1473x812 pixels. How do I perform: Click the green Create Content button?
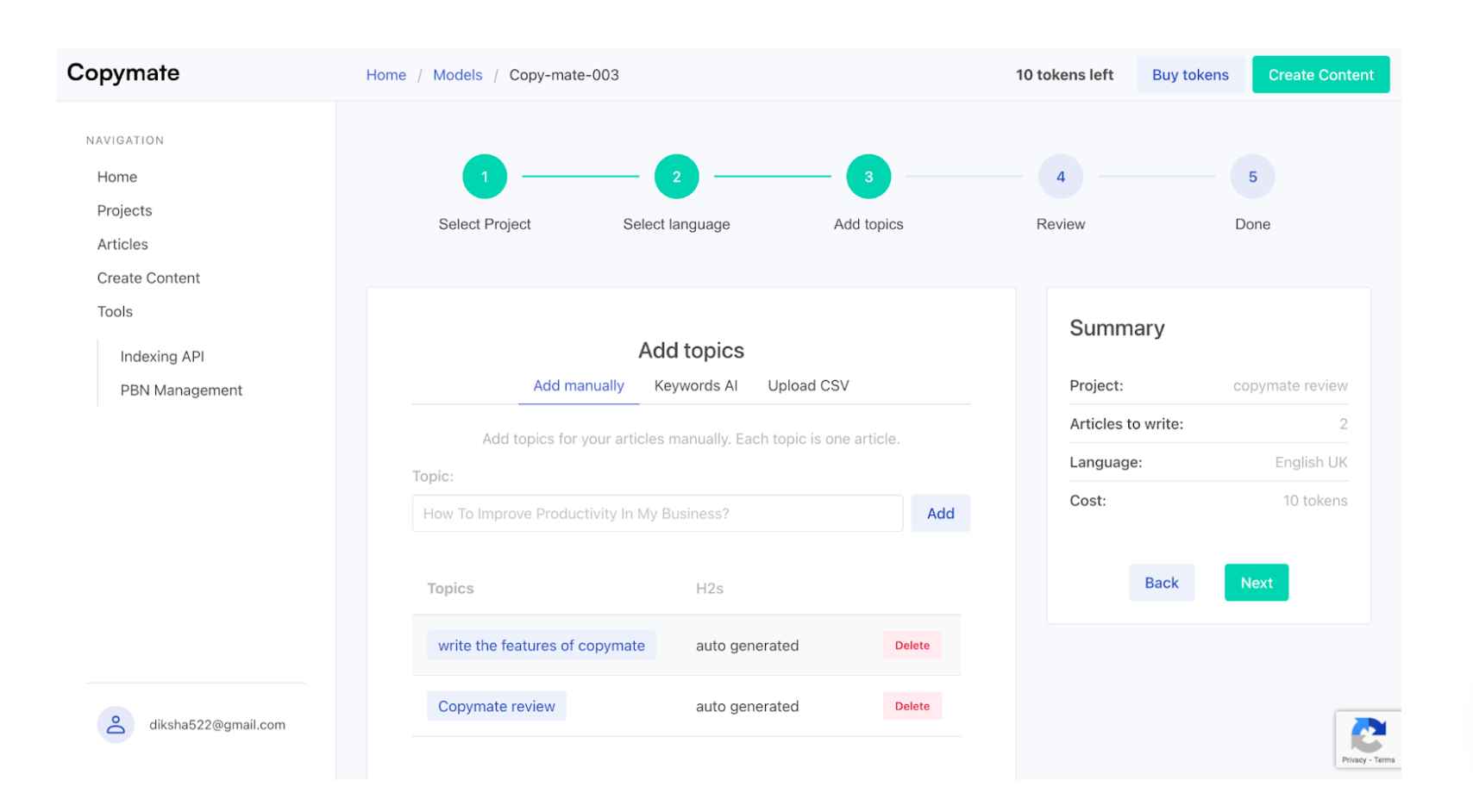pyautogui.click(x=1320, y=75)
